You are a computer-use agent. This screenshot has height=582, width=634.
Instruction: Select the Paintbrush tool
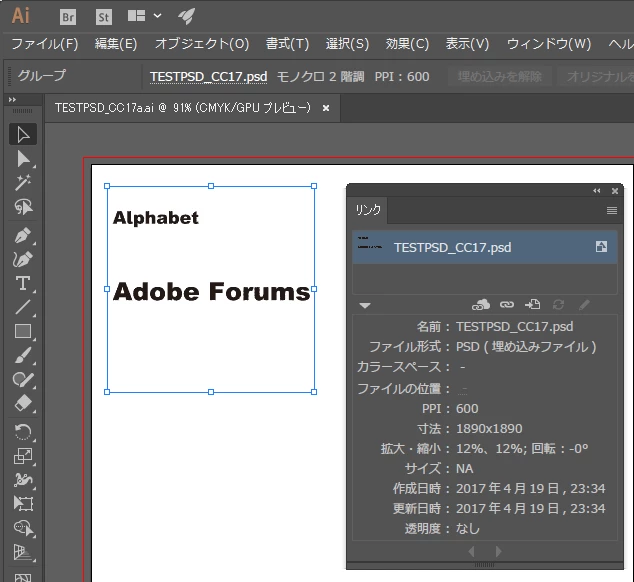[23, 356]
